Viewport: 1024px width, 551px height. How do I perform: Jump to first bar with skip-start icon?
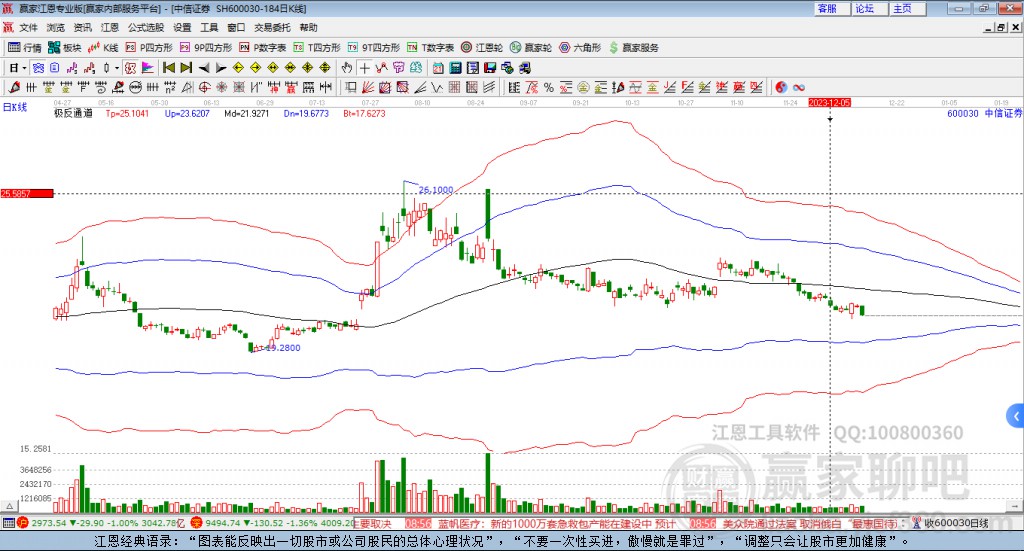[169, 68]
